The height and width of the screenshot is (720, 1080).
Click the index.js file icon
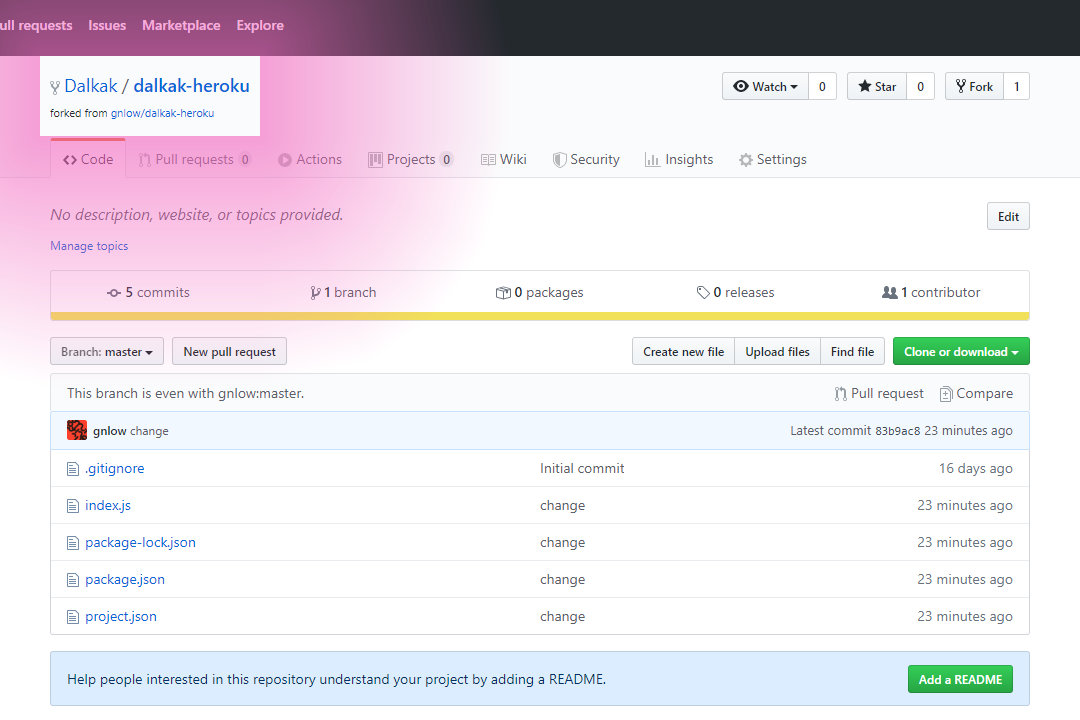pyautogui.click(x=72, y=506)
